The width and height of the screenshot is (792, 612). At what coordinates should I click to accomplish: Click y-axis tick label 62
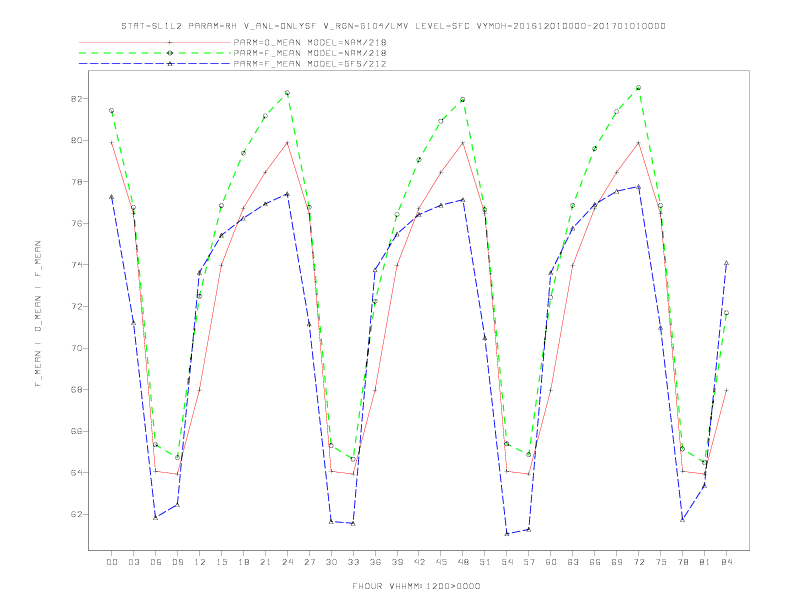click(77, 515)
